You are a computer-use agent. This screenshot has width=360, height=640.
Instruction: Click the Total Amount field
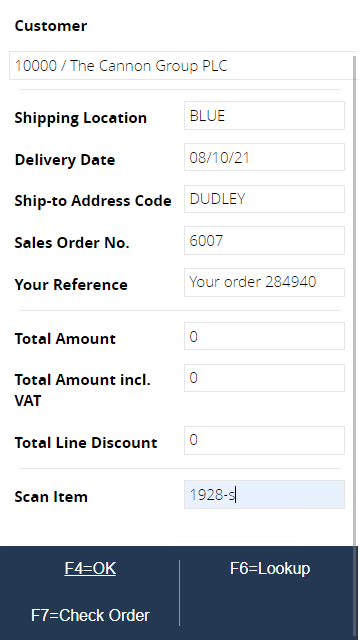tap(264, 336)
